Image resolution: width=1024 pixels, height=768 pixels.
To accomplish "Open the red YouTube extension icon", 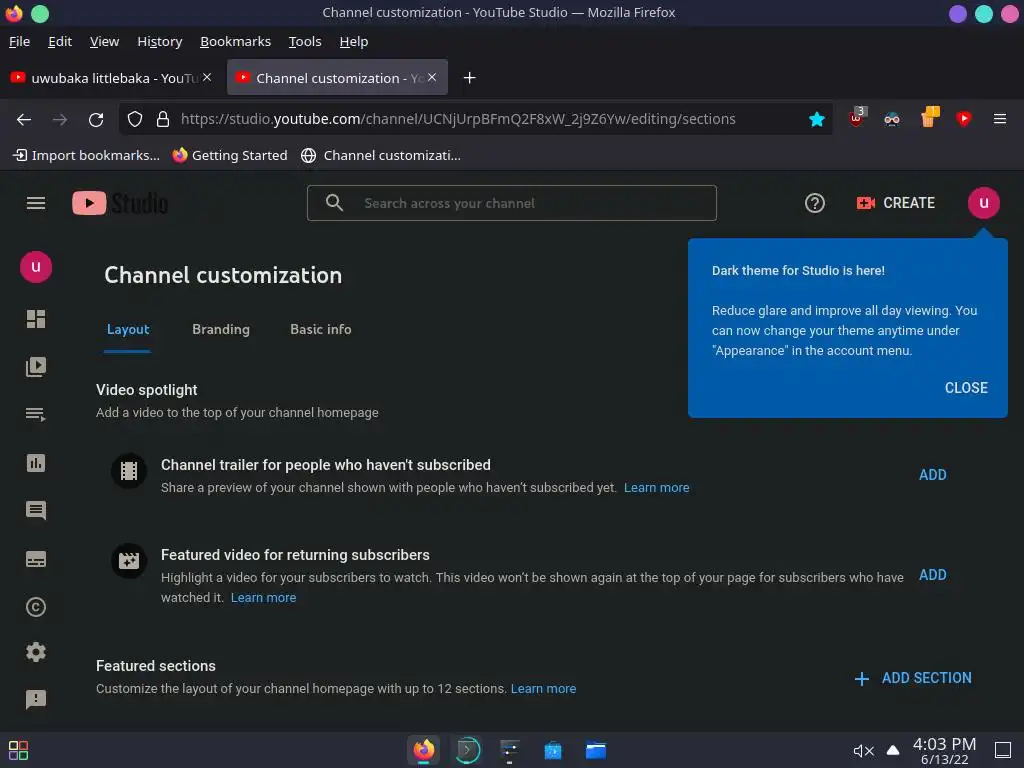I will coord(963,118).
